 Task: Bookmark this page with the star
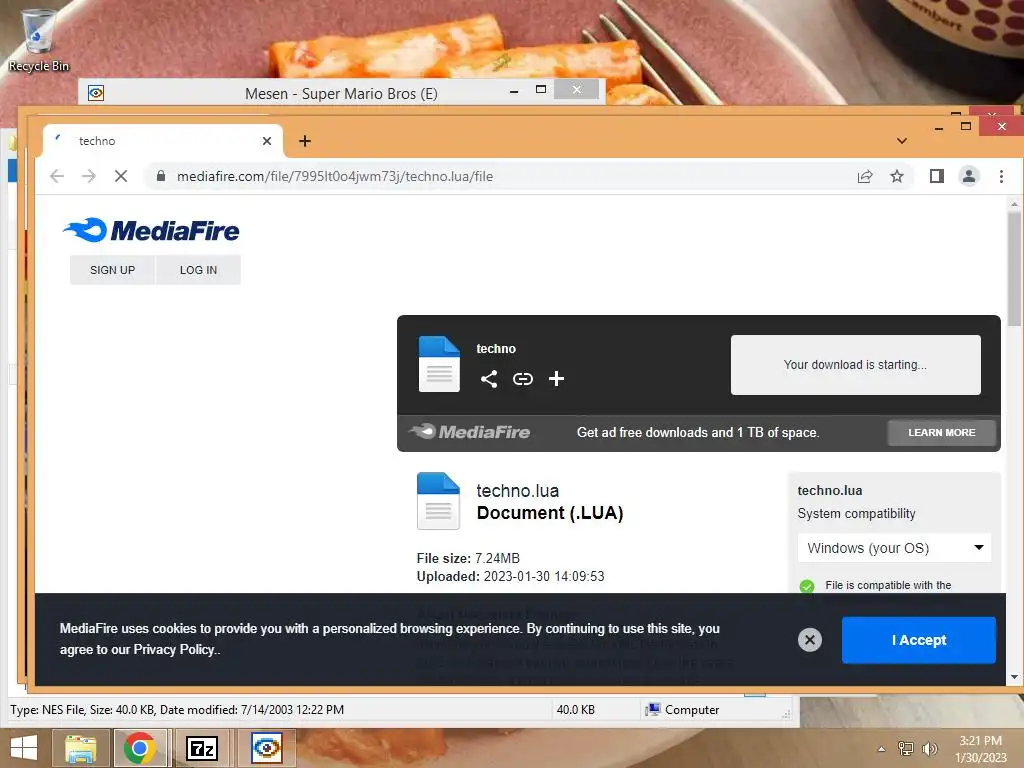pyautogui.click(x=897, y=176)
